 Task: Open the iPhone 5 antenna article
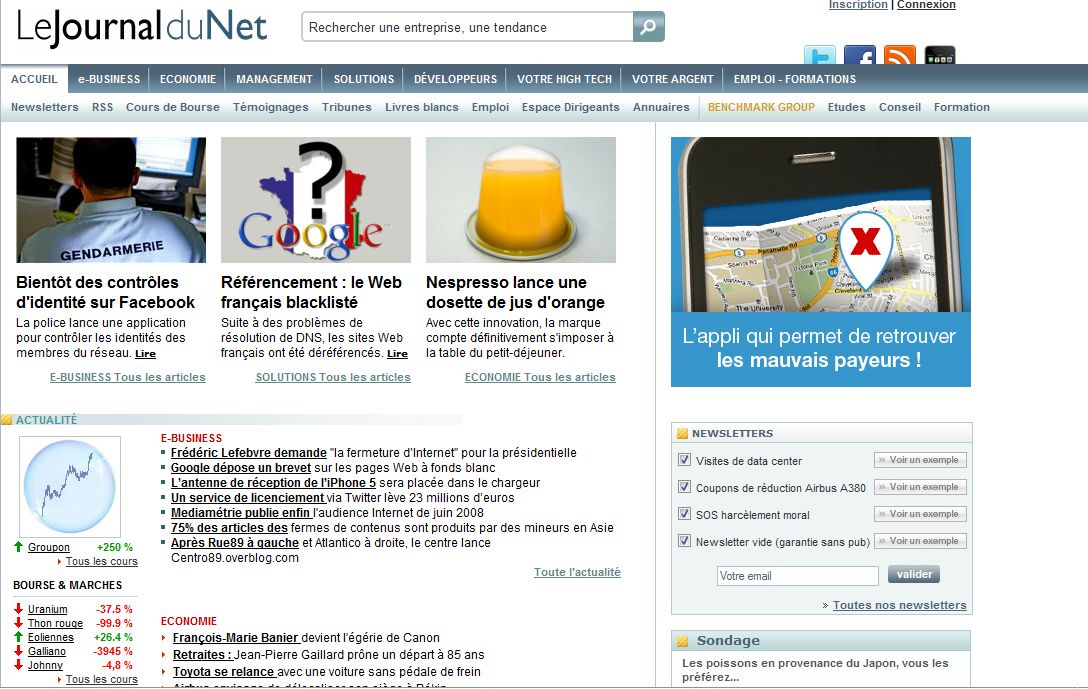273,483
